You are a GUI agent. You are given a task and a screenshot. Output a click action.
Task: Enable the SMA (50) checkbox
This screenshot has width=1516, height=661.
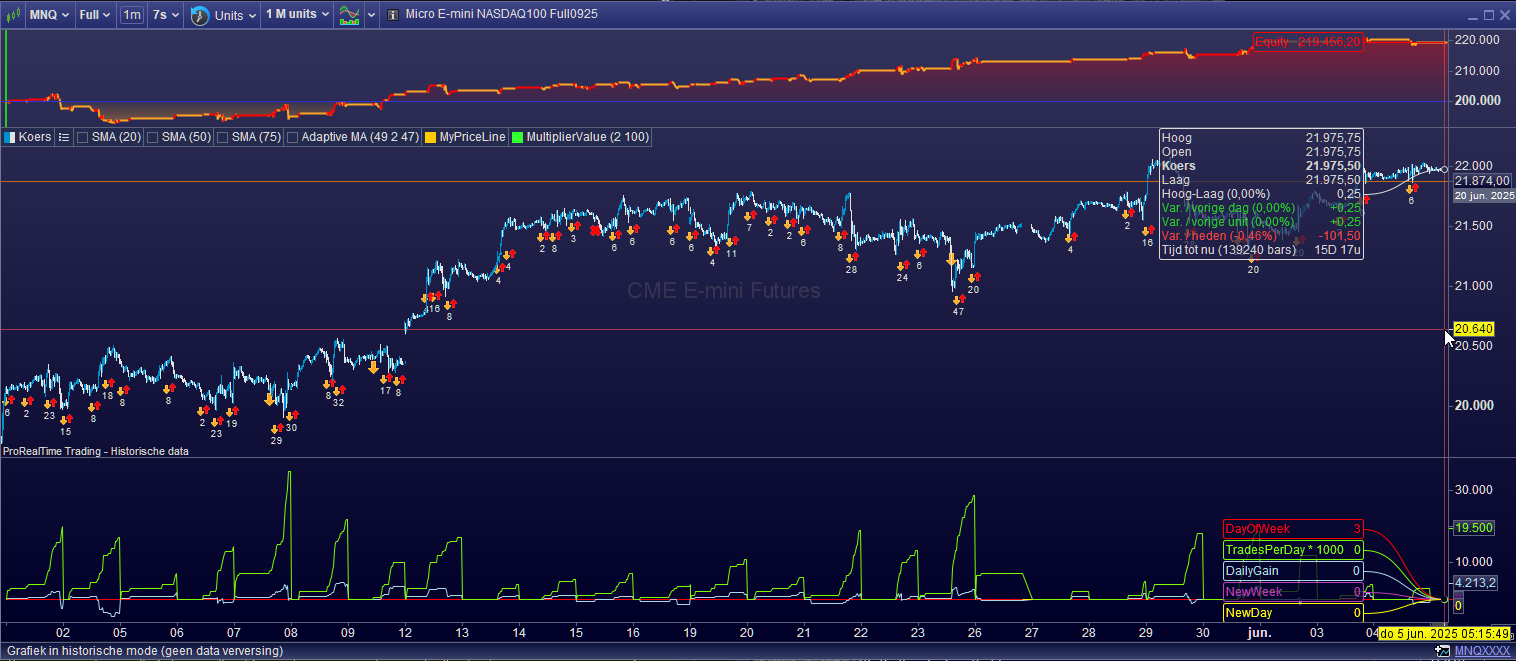(x=153, y=137)
